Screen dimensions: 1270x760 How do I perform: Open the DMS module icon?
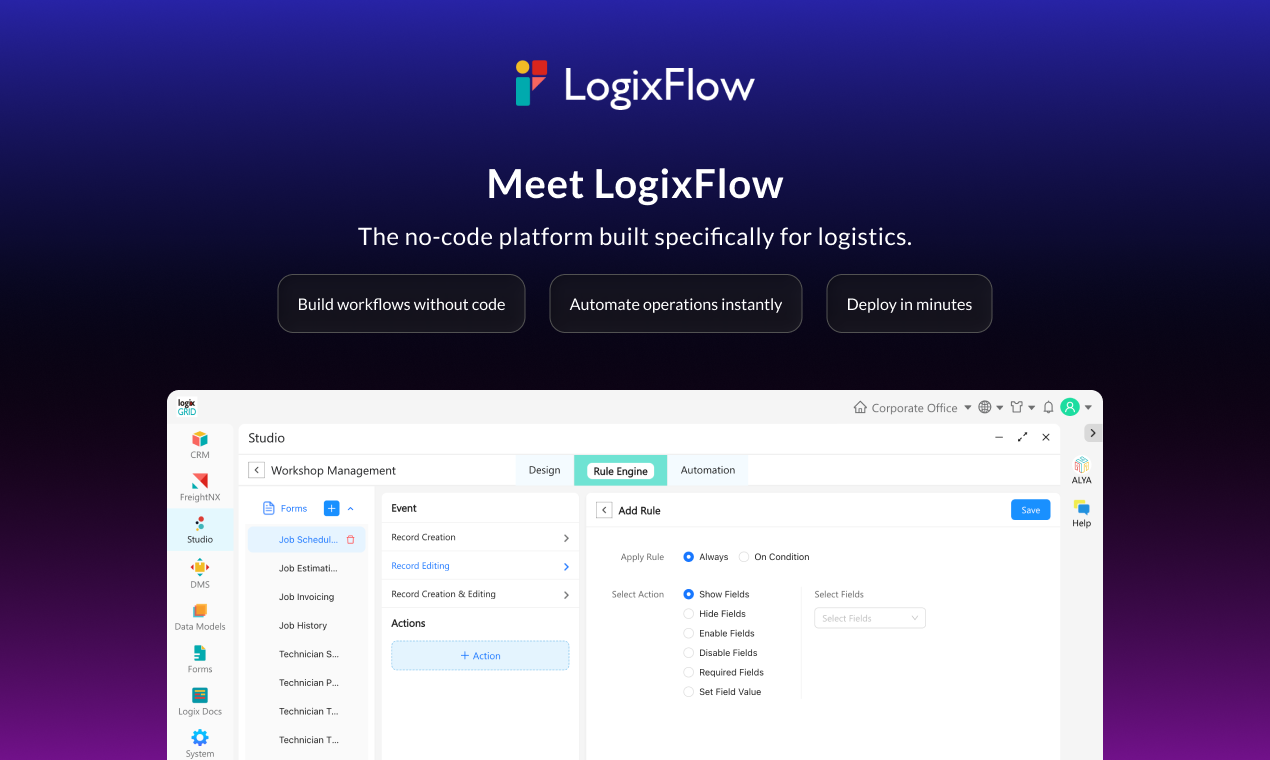pos(199,570)
